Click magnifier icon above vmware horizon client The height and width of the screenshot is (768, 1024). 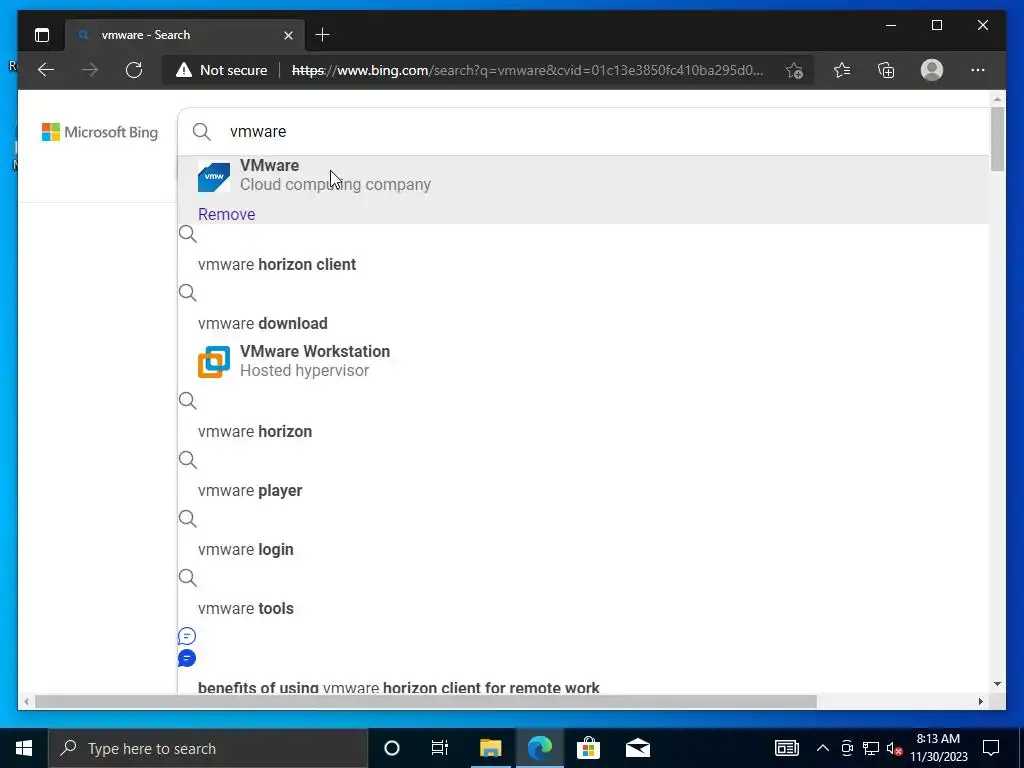[x=187, y=234]
